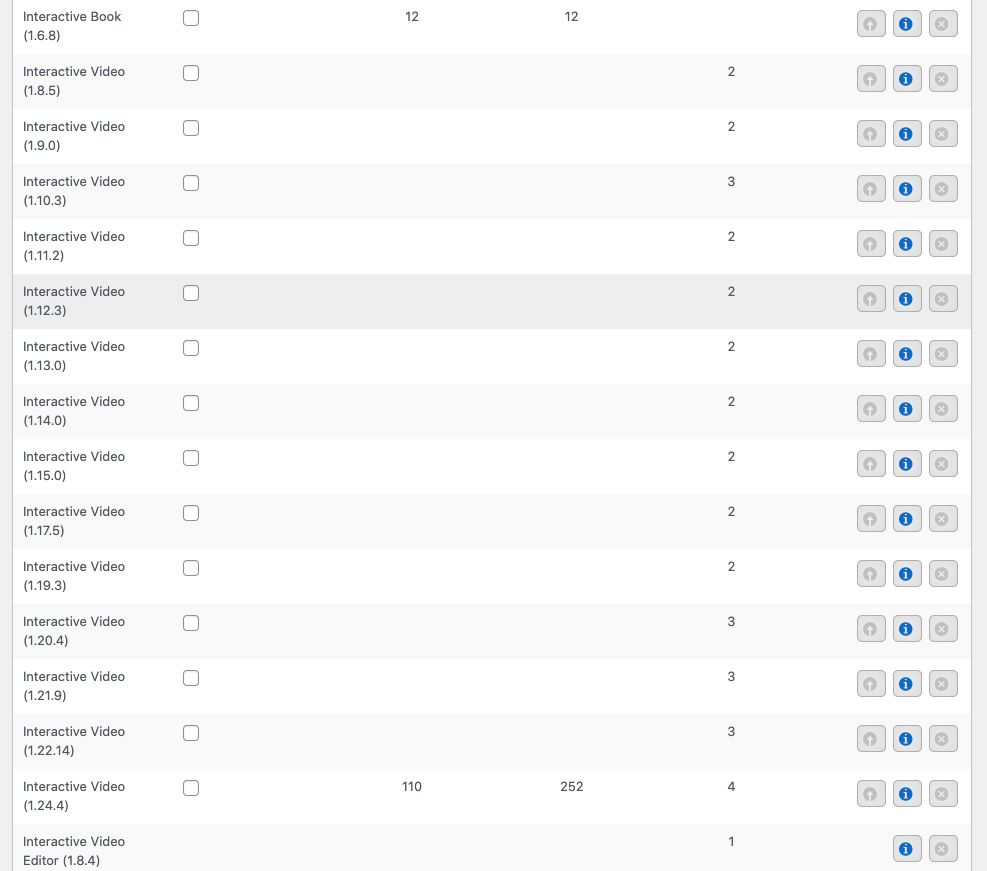The height and width of the screenshot is (871, 987).
Task: Delete Interactive Video Editor (1.8.4)
Action: [x=943, y=849]
